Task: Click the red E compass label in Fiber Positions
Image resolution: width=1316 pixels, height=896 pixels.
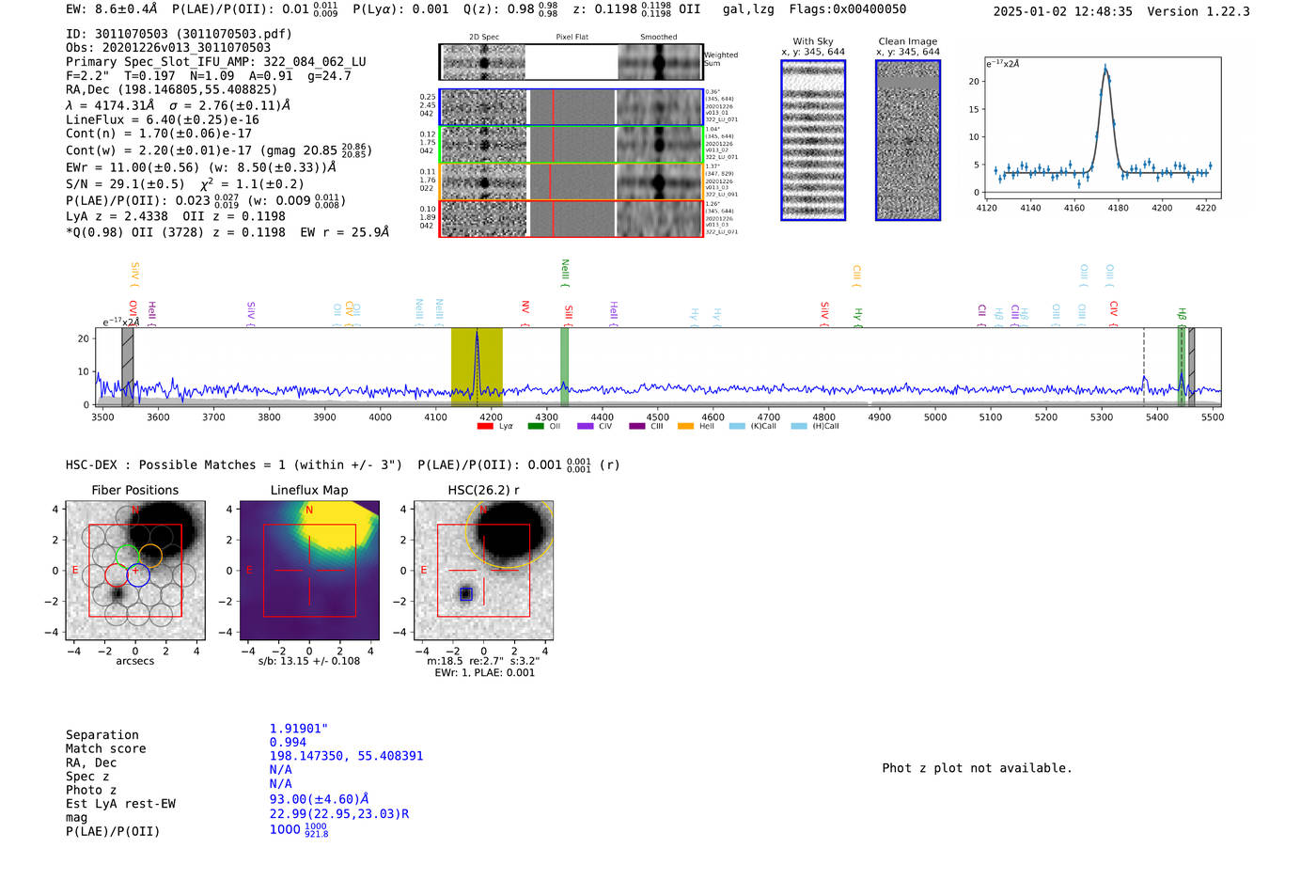Action: pyautogui.click(x=76, y=571)
